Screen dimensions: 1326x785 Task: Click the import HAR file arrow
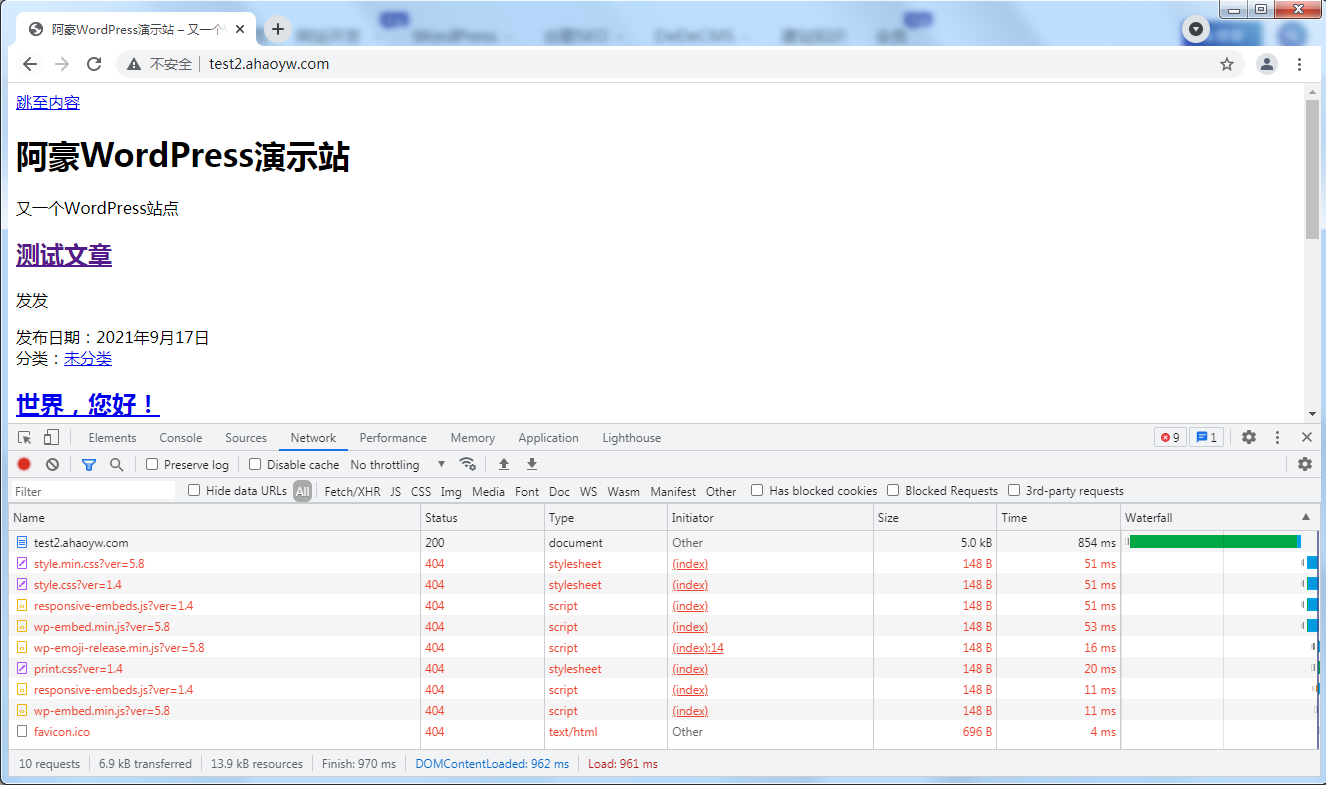[504, 464]
